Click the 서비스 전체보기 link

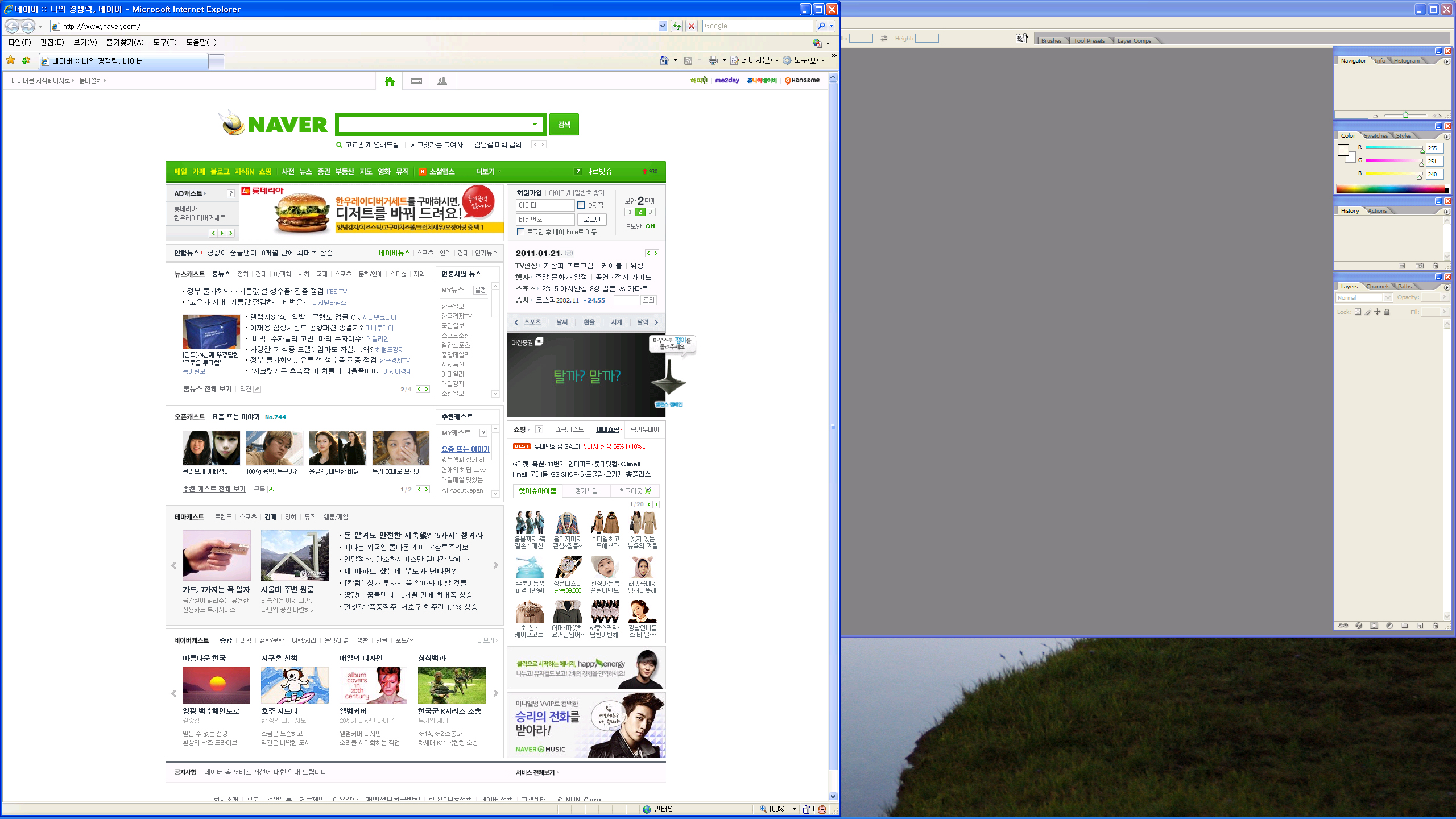coord(535,772)
